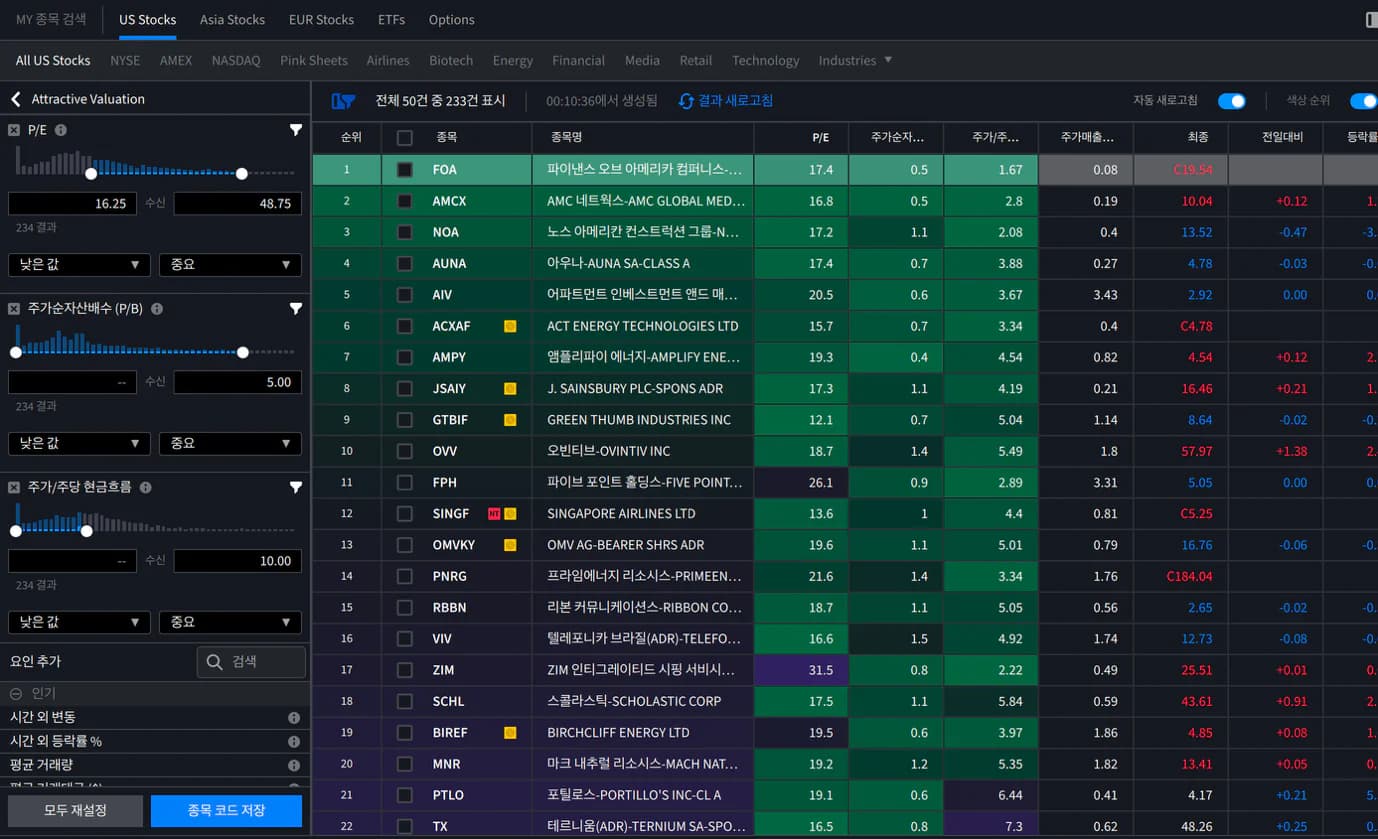The image size is (1378, 839).
Task: Collapse the 인기 factor group
Action: click(x=16, y=693)
